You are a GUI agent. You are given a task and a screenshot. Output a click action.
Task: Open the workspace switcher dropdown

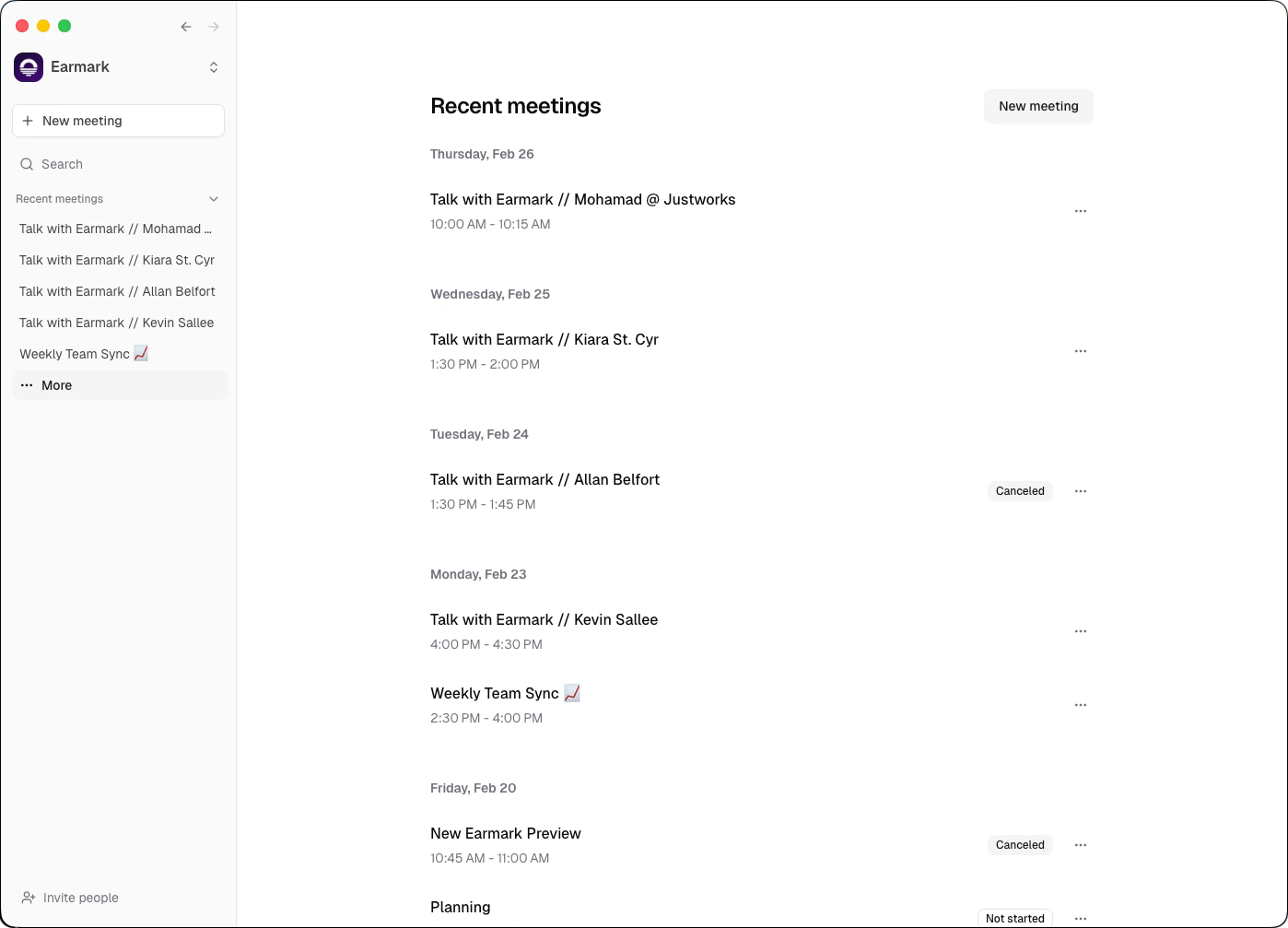click(213, 66)
